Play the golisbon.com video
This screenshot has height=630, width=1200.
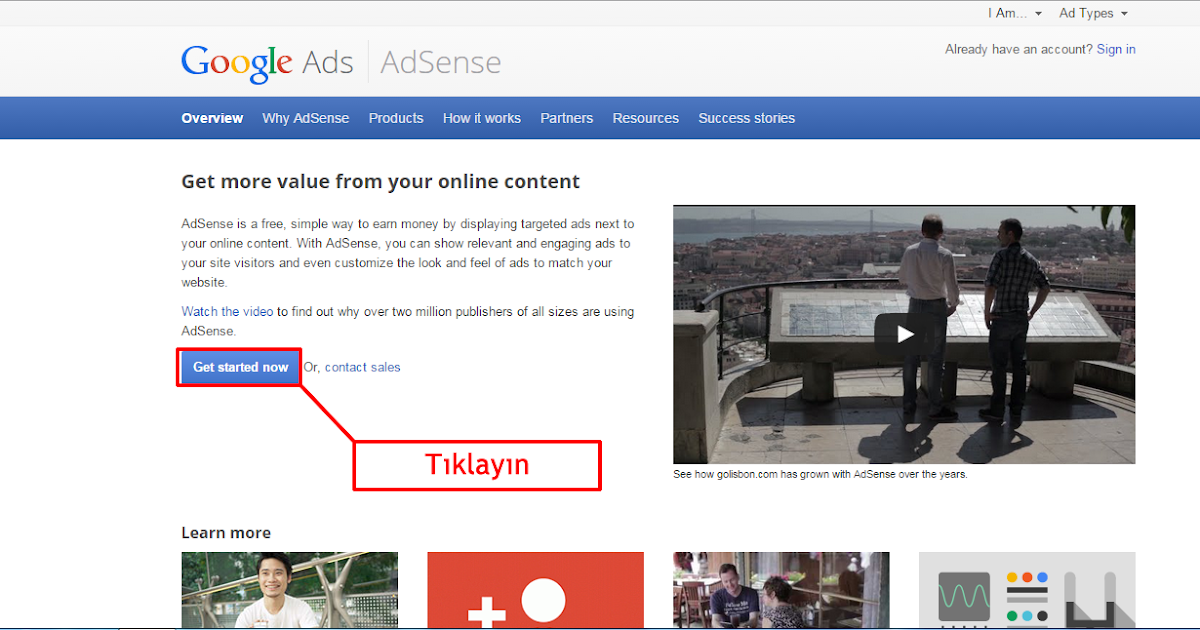coord(904,334)
